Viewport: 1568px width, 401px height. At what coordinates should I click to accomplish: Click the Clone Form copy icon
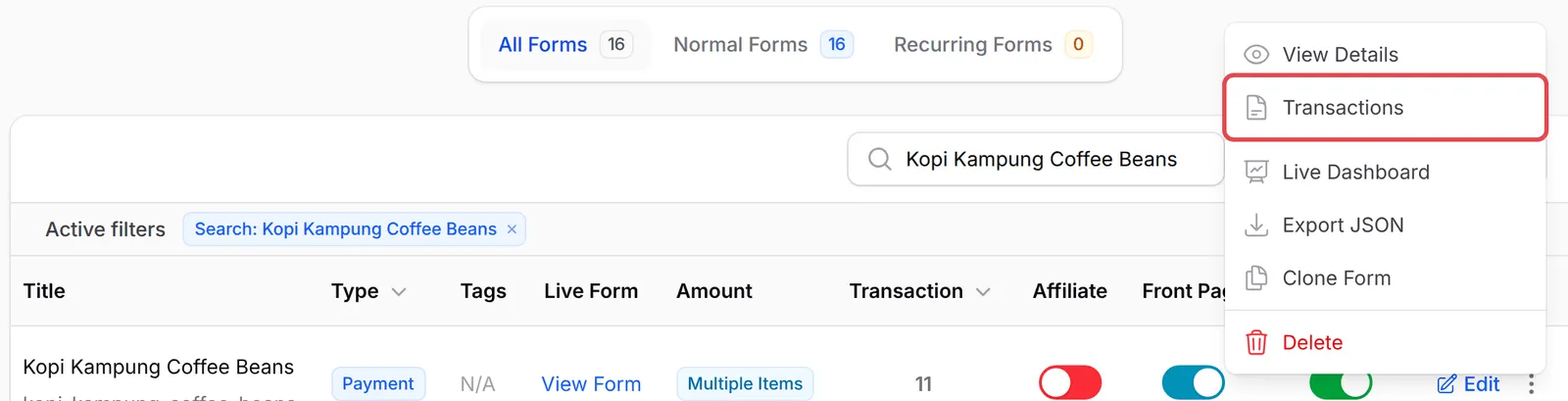coord(1256,278)
